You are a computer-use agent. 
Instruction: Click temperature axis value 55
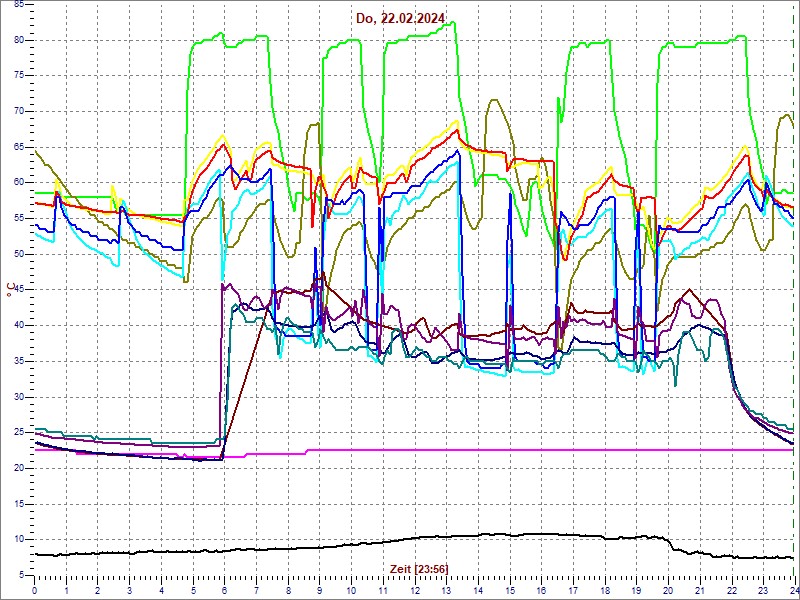click(x=19, y=218)
